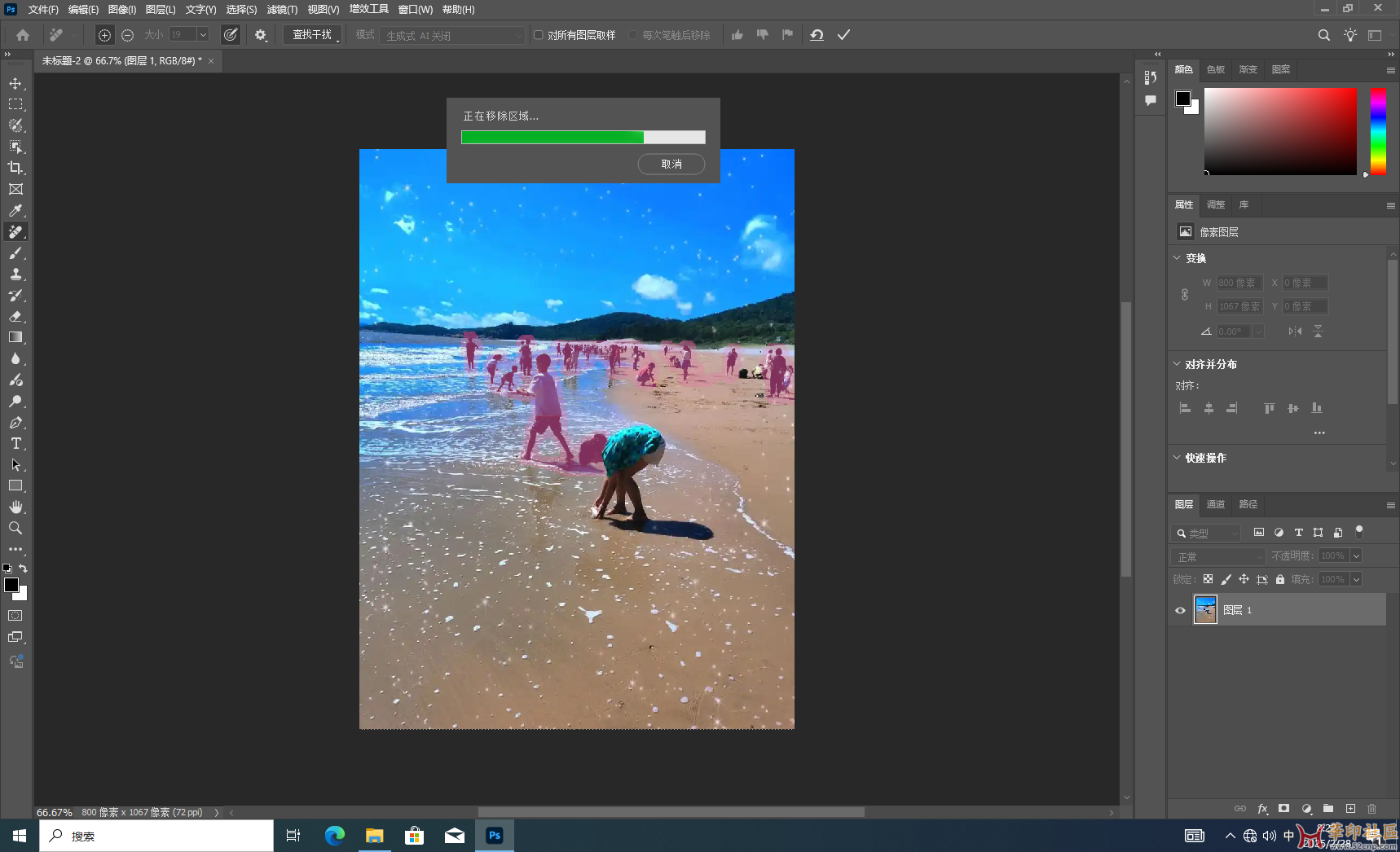Select the Zoom tool

pyautogui.click(x=15, y=528)
